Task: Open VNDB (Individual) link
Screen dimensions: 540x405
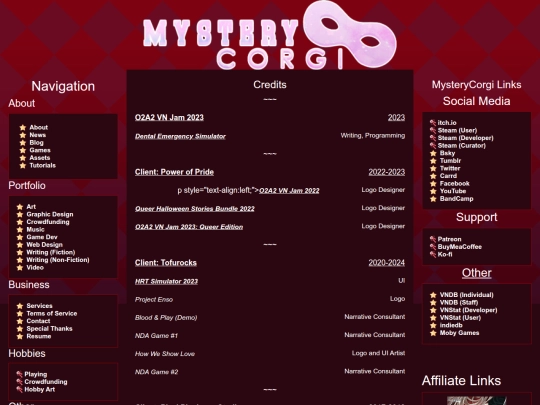Action: [x=467, y=295]
